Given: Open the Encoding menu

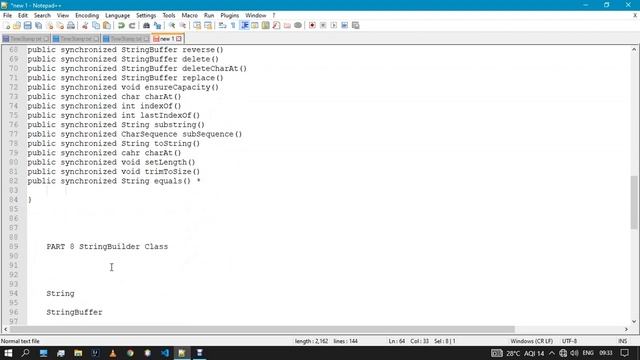Looking at the screenshot, I should tap(87, 16).
